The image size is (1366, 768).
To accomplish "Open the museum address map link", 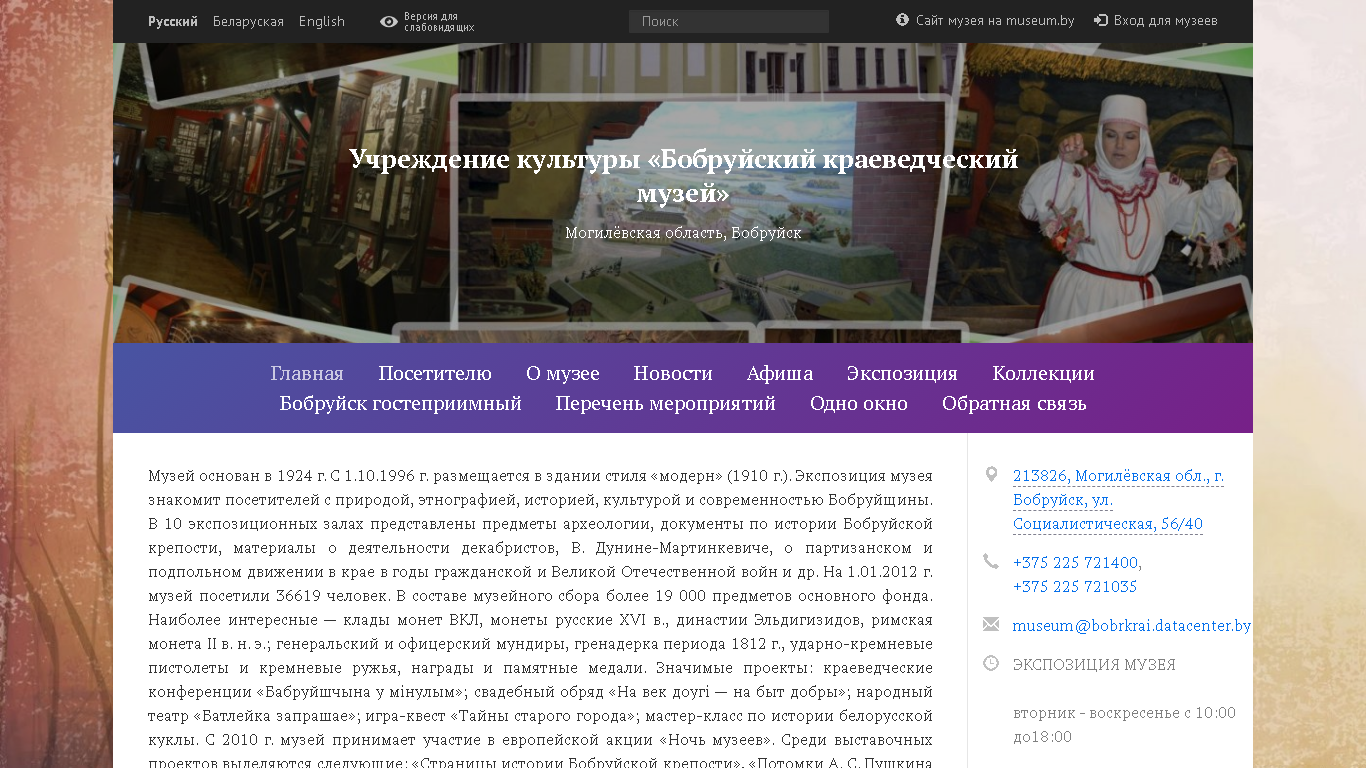I will pyautogui.click(x=1118, y=500).
